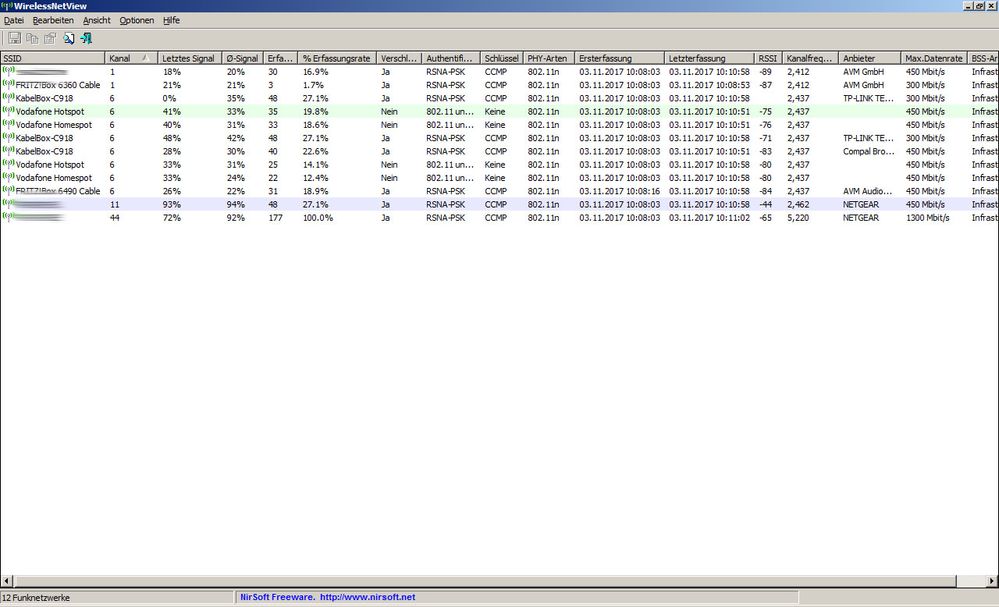Click the Copy toolbar icon
This screenshot has width=999, height=607.
(x=31, y=38)
